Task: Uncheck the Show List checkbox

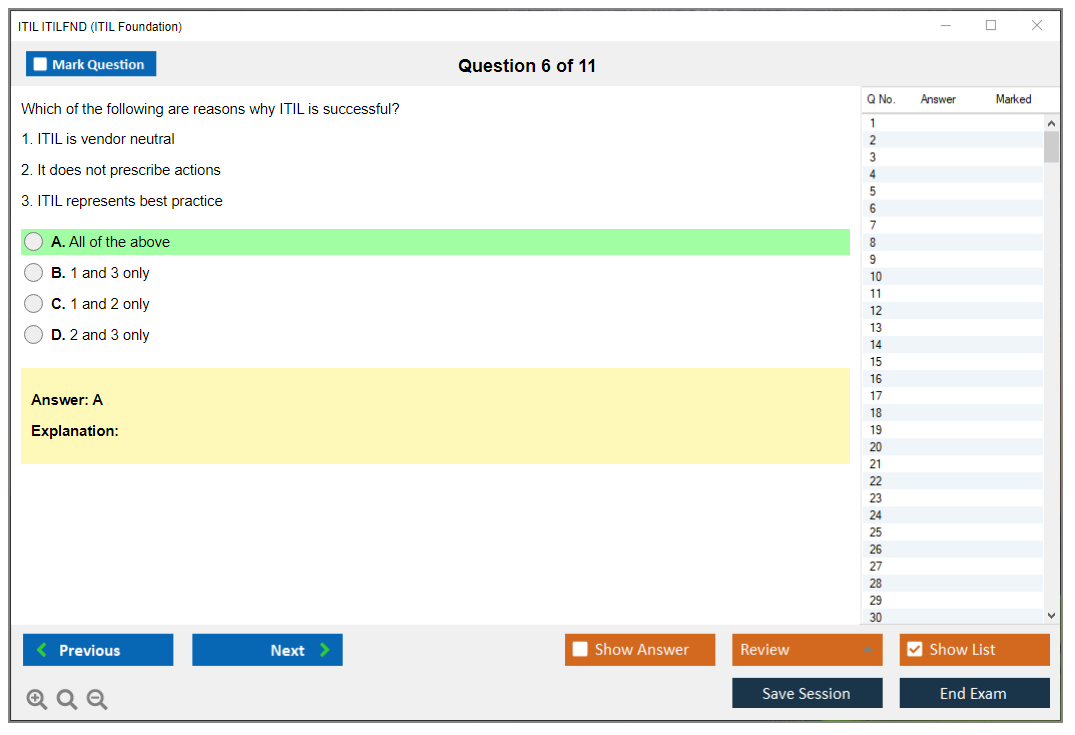Action: [914, 650]
